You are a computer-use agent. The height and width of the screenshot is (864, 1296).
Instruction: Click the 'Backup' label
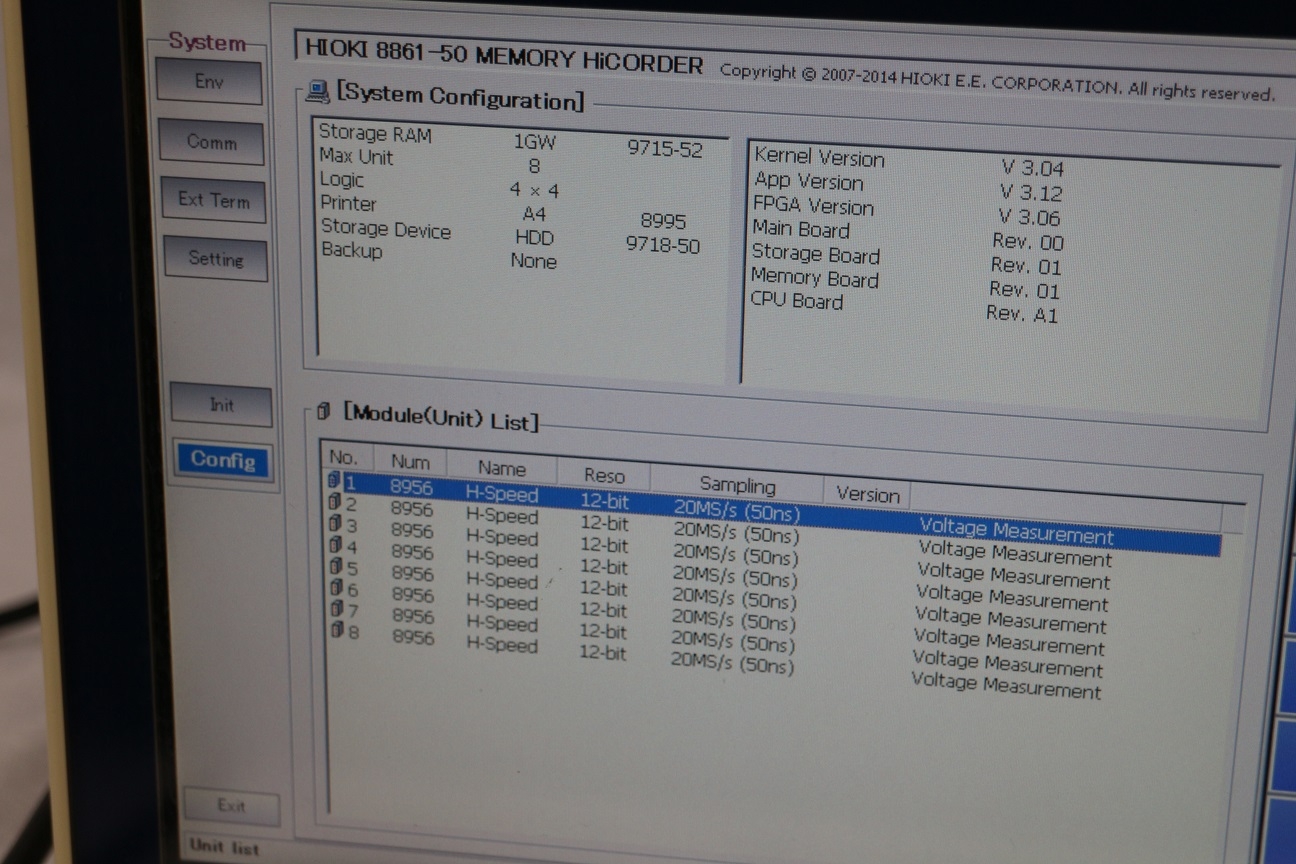pyautogui.click(x=351, y=250)
